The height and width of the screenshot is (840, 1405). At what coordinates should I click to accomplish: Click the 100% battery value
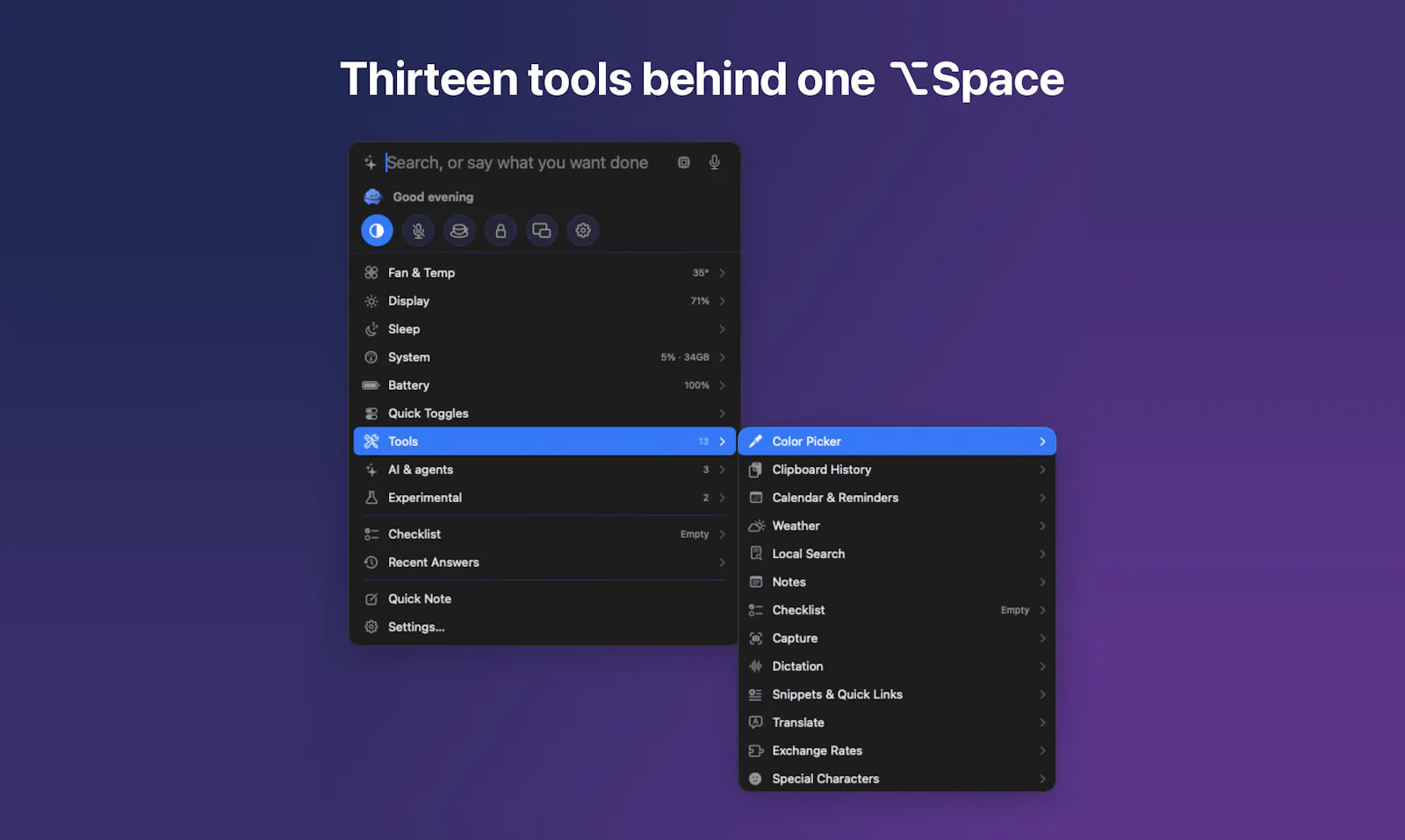click(x=696, y=385)
